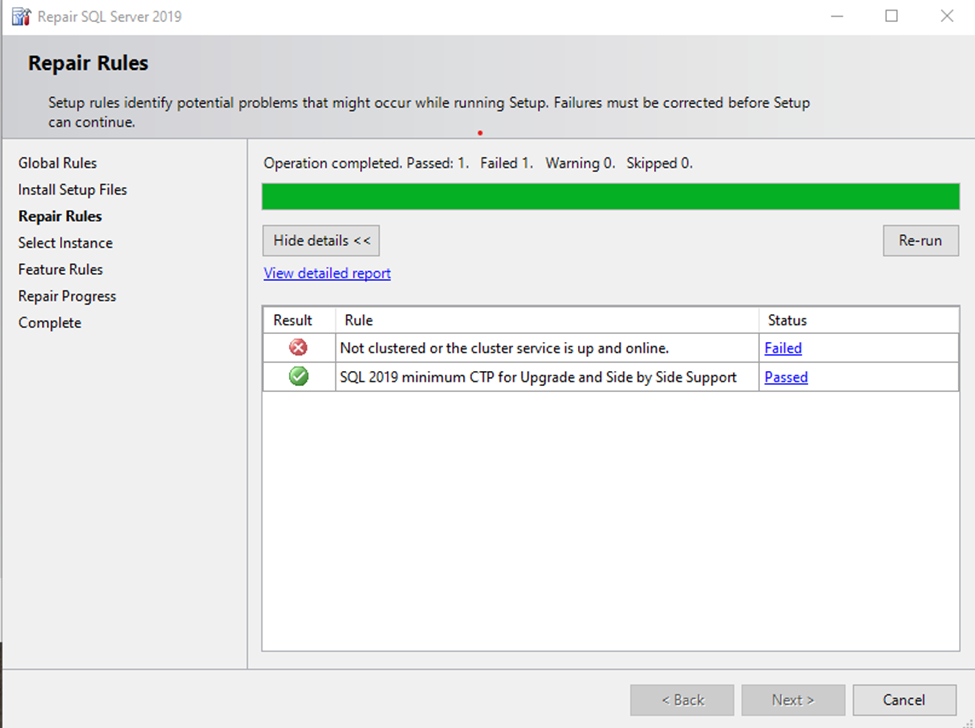Viewport: 975px width, 728px height.
Task: Click the Next button
Action: click(x=793, y=700)
